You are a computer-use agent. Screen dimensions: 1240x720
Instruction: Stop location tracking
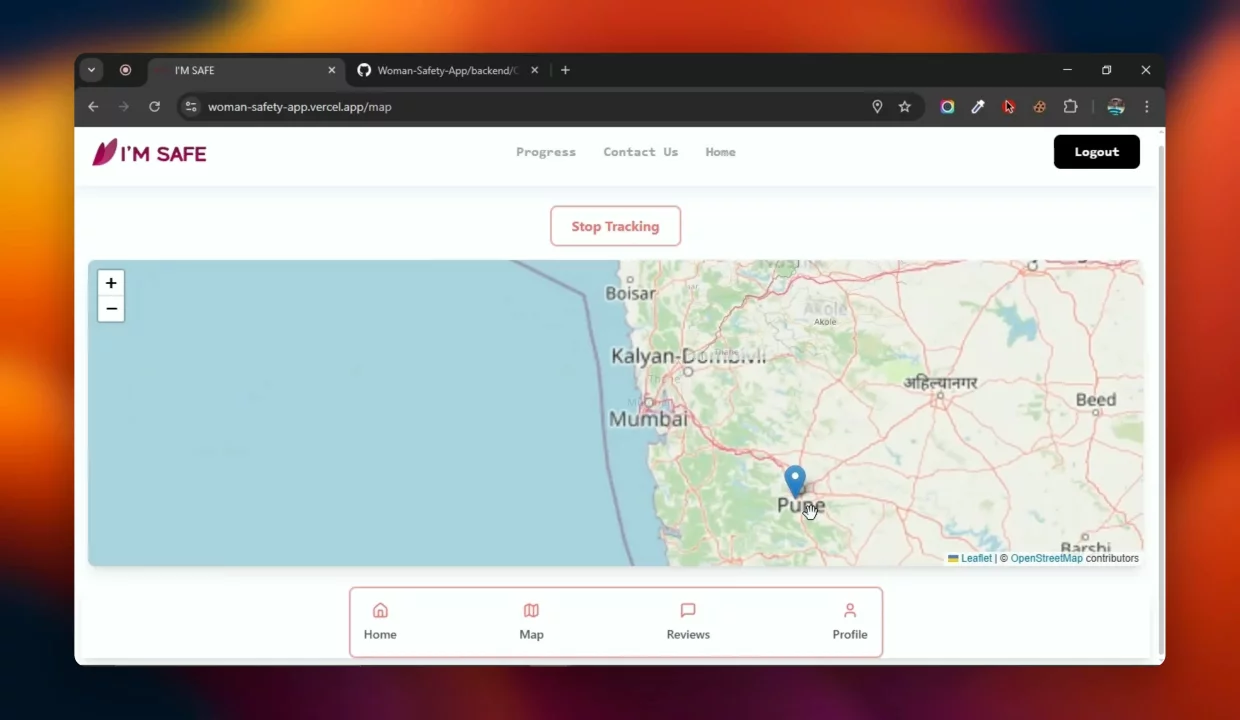615,226
